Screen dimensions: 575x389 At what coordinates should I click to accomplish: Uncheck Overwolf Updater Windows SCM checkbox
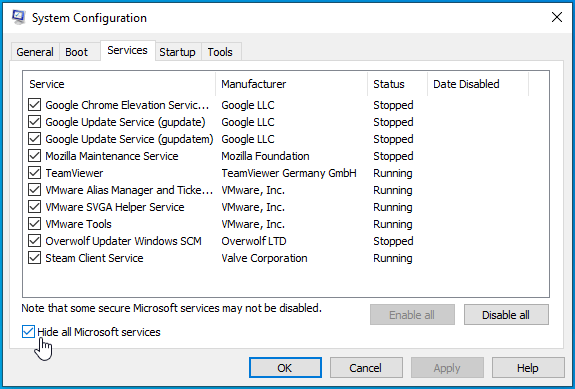[34, 241]
